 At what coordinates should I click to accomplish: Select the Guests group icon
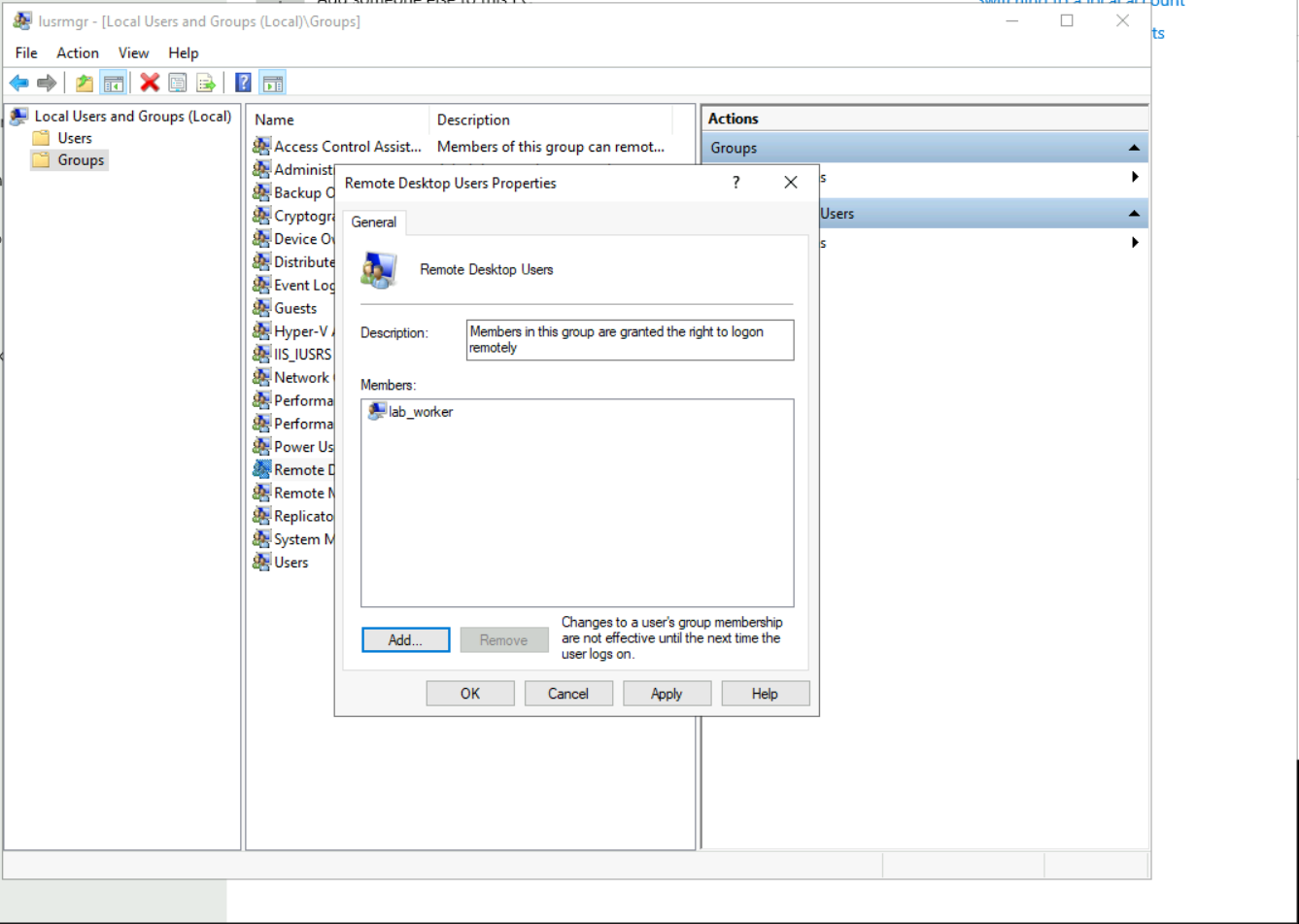click(x=261, y=308)
